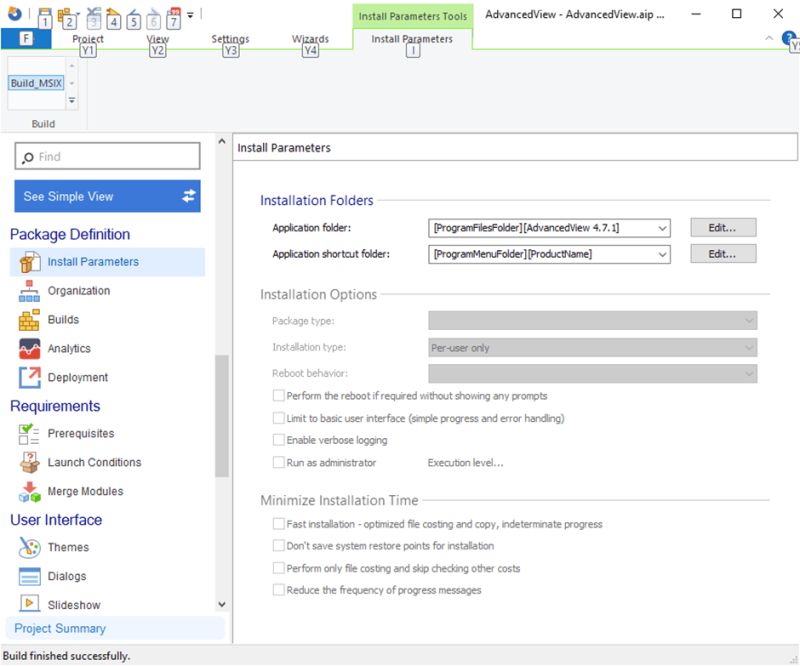Enable verbose logging
Screen dimensions: 800x666
pos(279,440)
